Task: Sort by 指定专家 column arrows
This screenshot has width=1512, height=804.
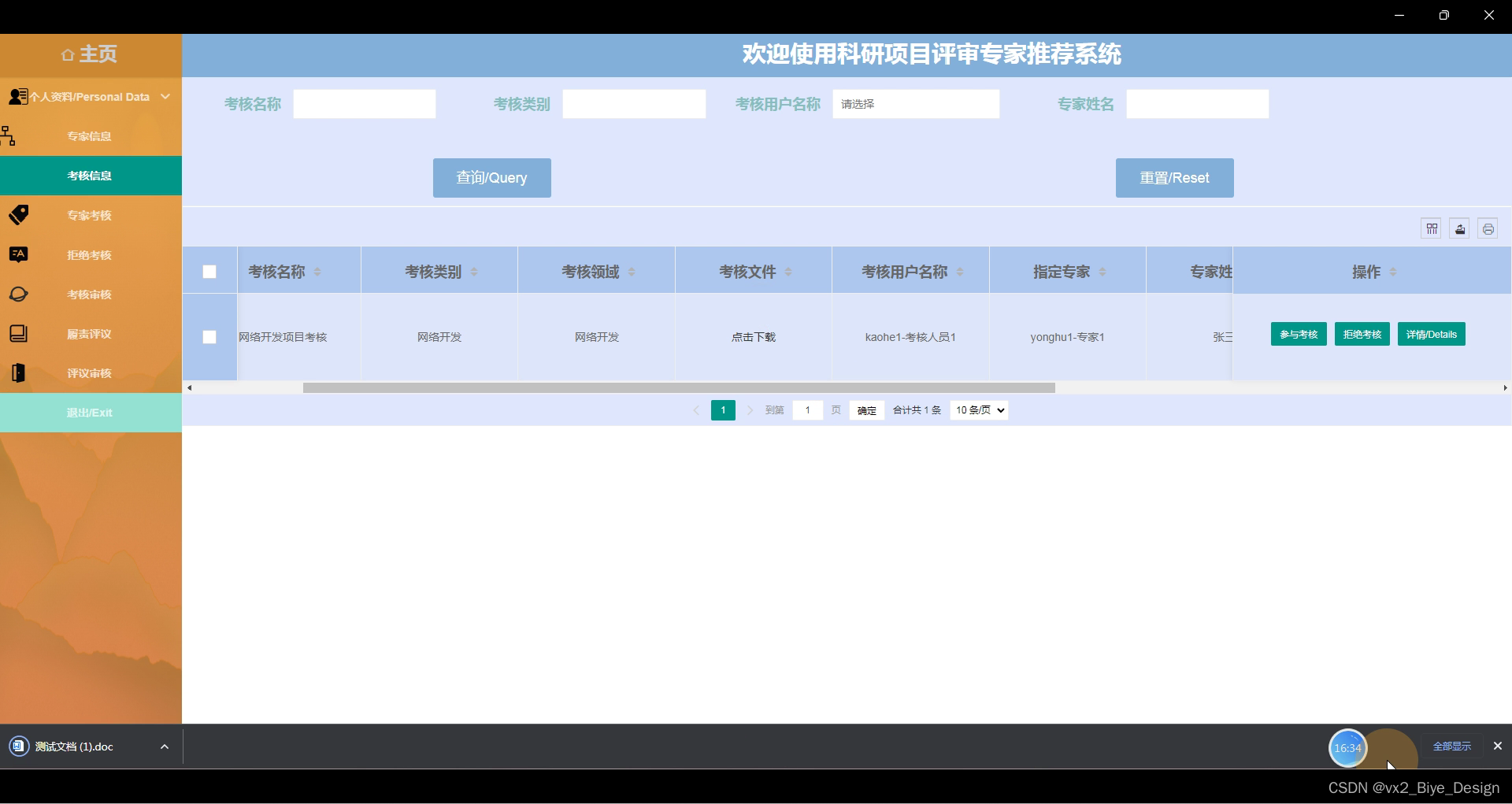Action: [x=1102, y=272]
